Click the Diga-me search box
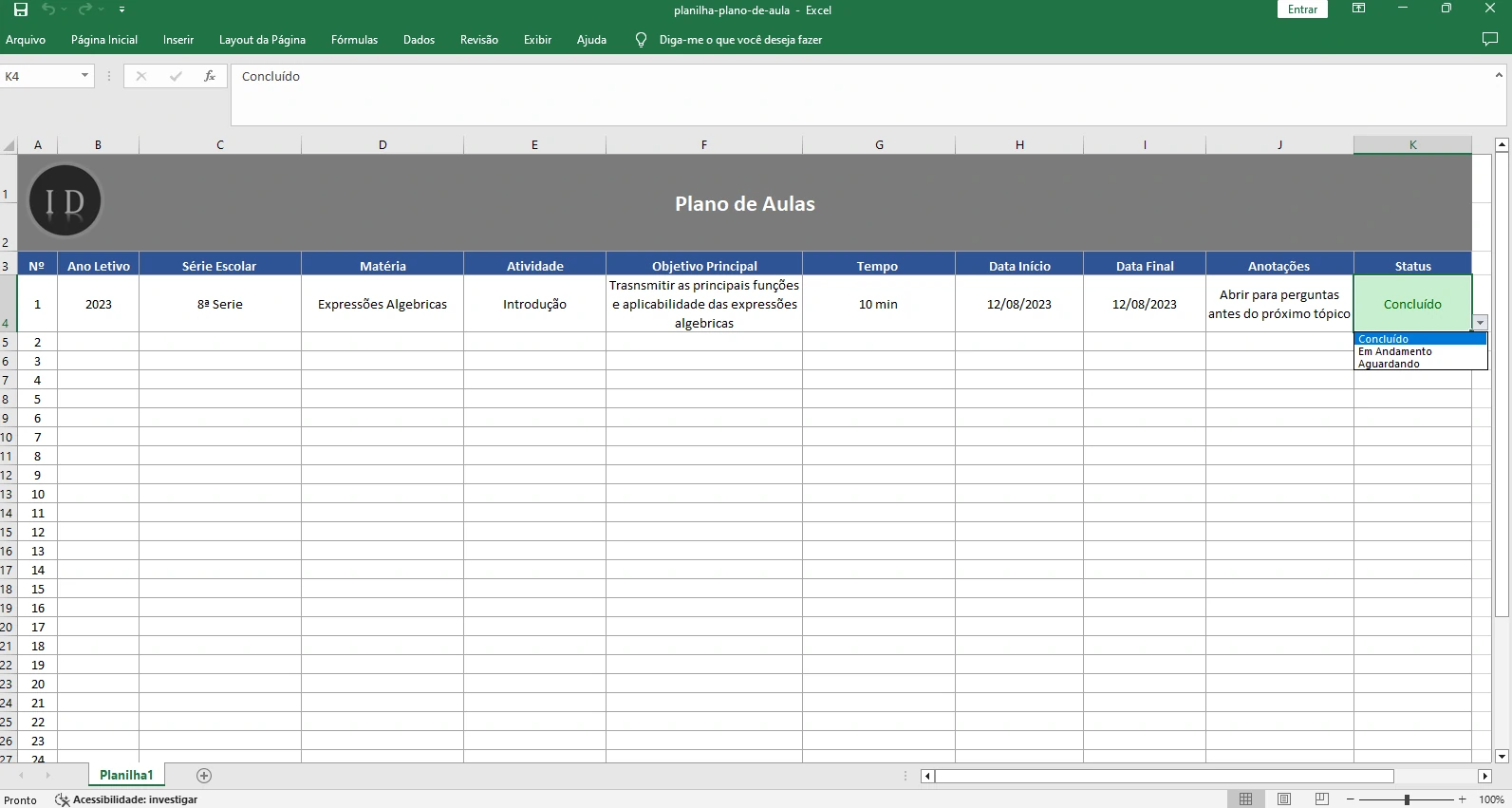Screen dimensions: 1512x808 pos(740,40)
